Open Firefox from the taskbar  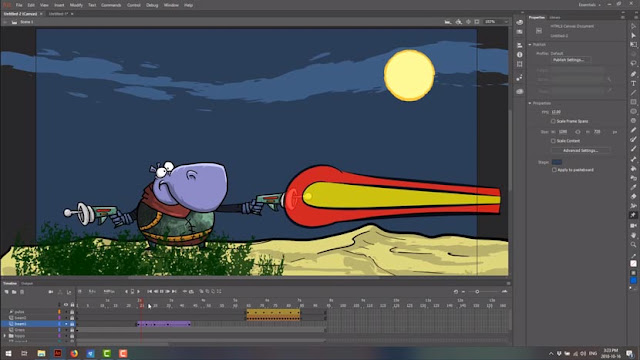pyautogui.click(x=74, y=353)
